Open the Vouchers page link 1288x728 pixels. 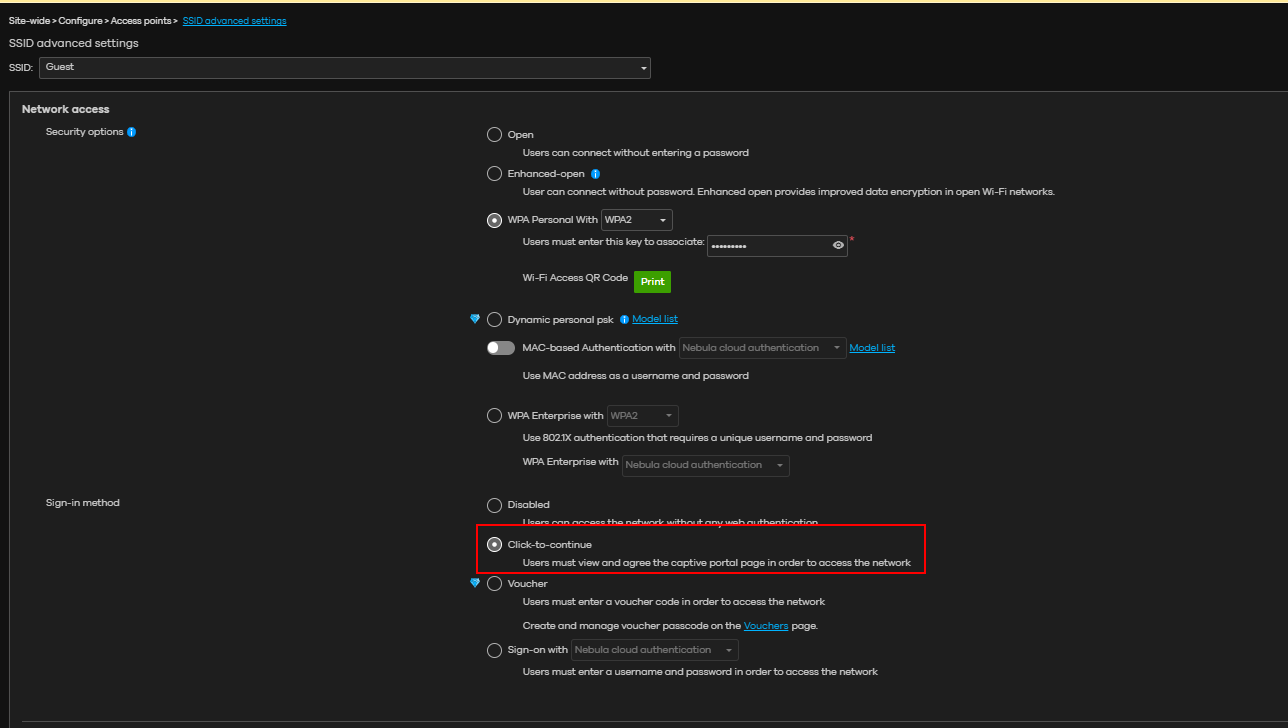pyautogui.click(x=765, y=626)
